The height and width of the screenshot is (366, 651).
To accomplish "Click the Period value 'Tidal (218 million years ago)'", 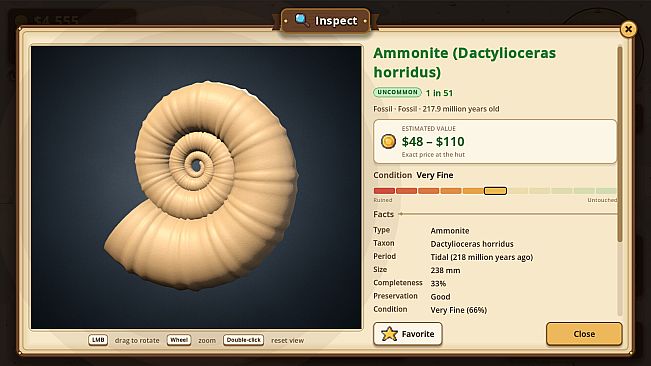I will click(x=482, y=257).
